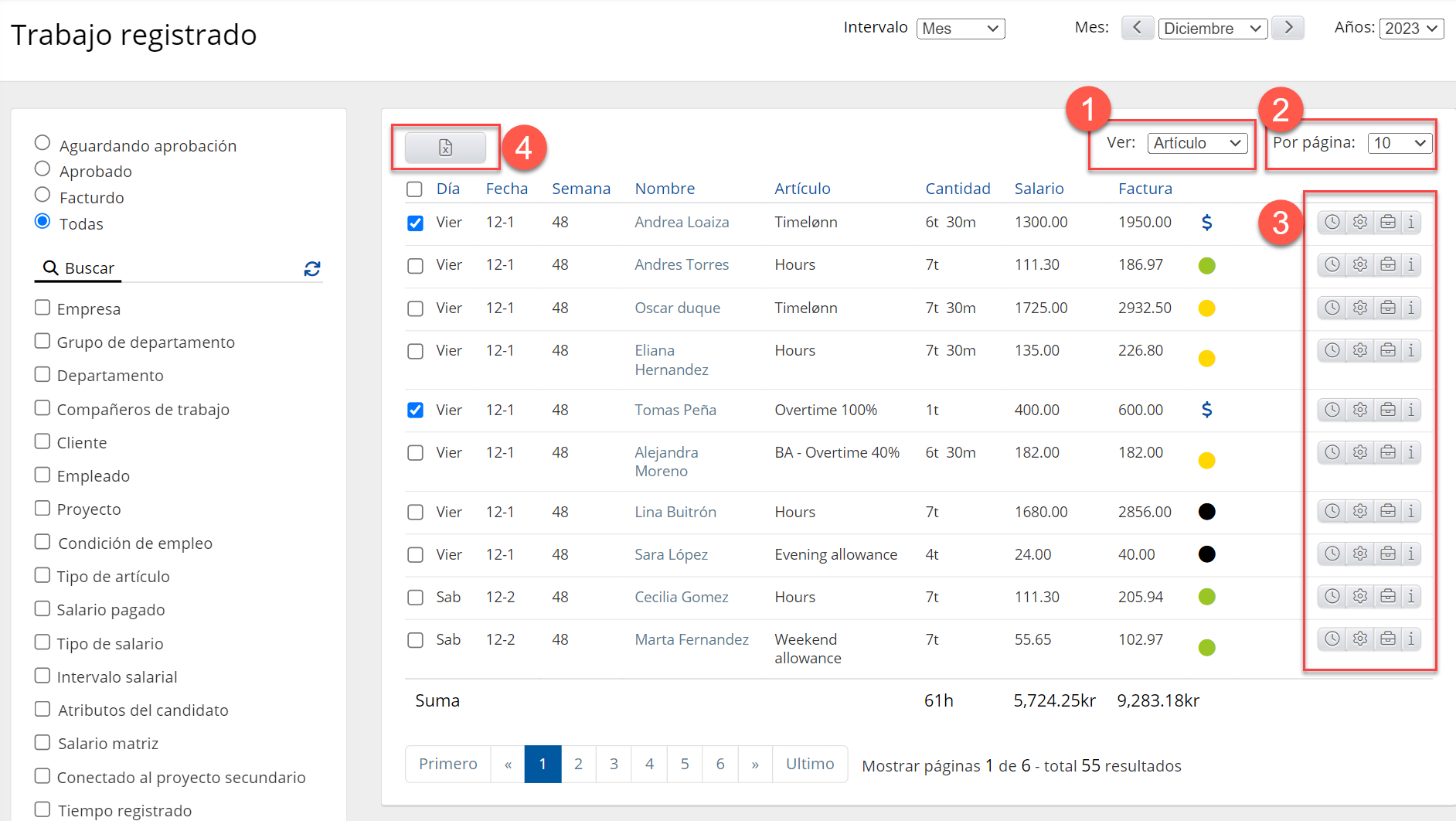Open the Por página dropdown
This screenshot has width=1456, height=821.
click(1399, 143)
